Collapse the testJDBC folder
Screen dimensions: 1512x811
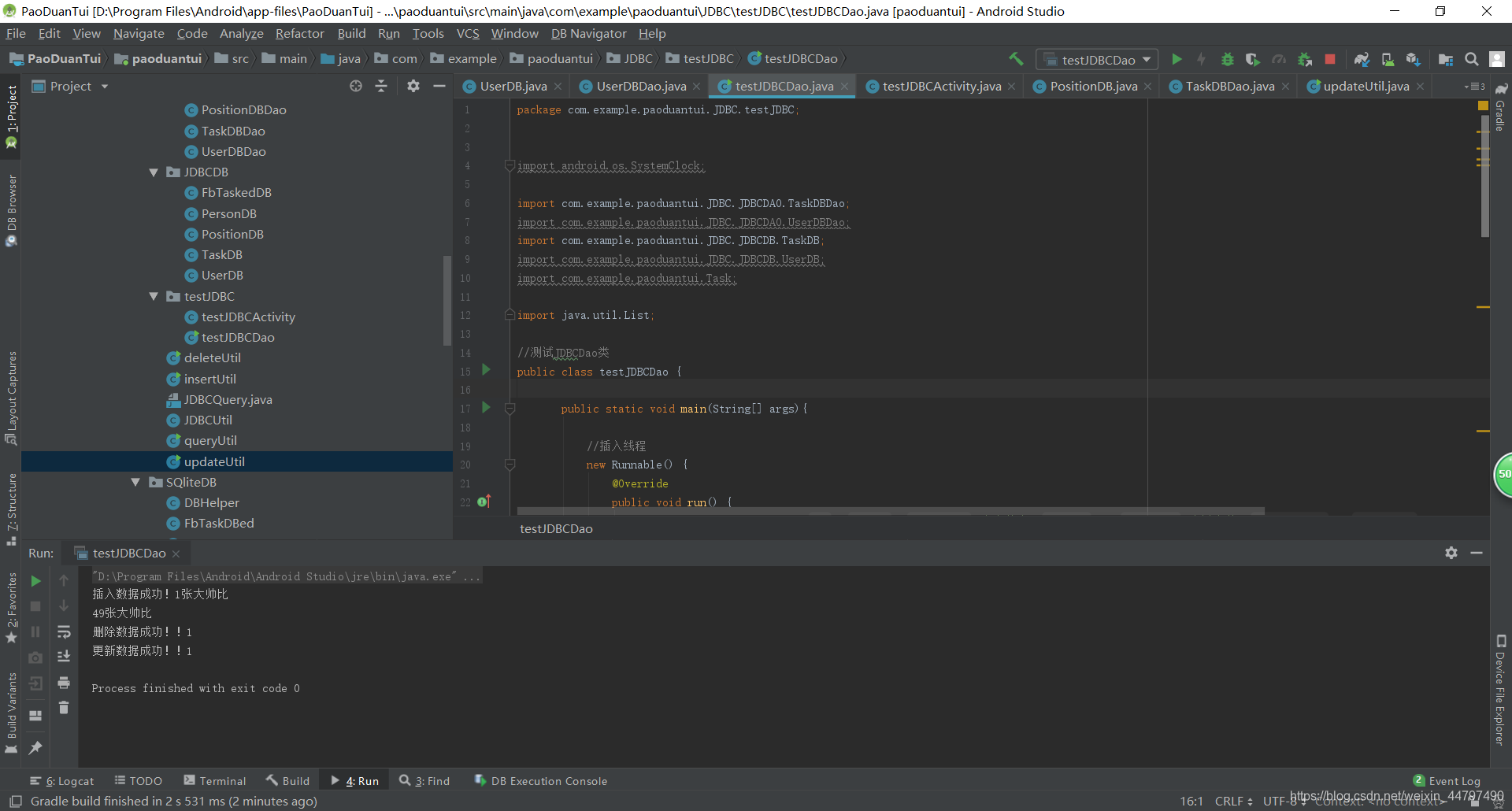click(154, 297)
